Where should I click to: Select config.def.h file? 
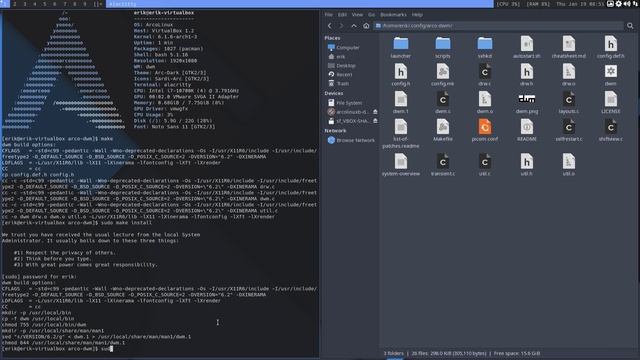point(611,47)
